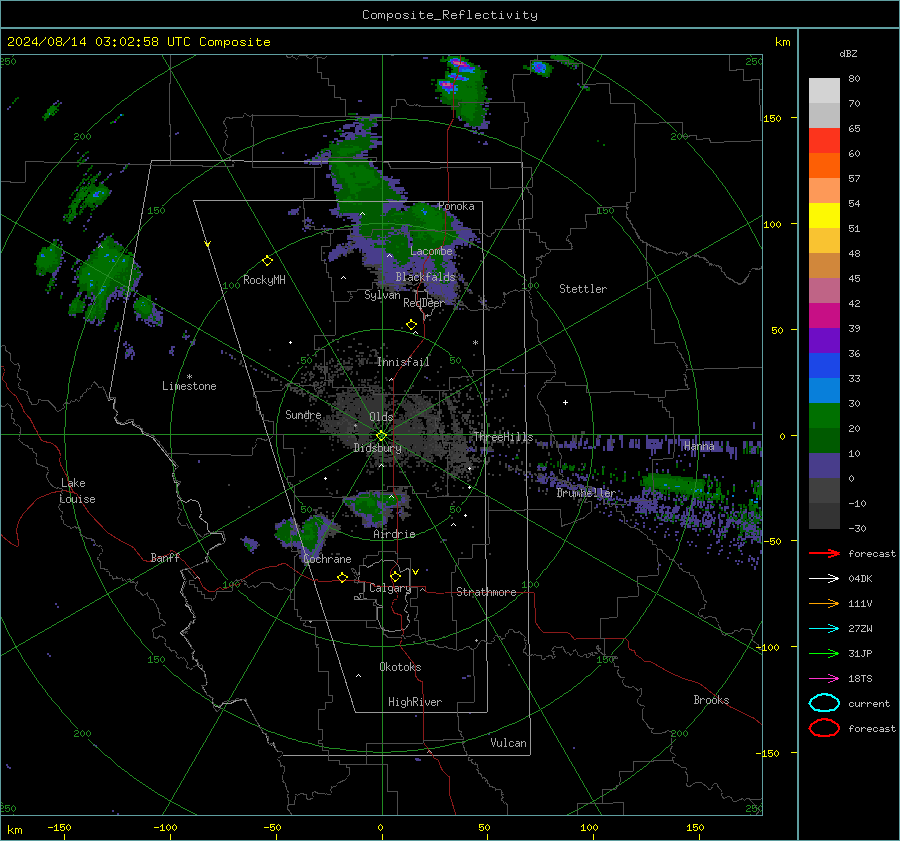Click the yellow diamond marker near RockyMH
The width and height of the screenshot is (900, 841).
click(x=267, y=261)
